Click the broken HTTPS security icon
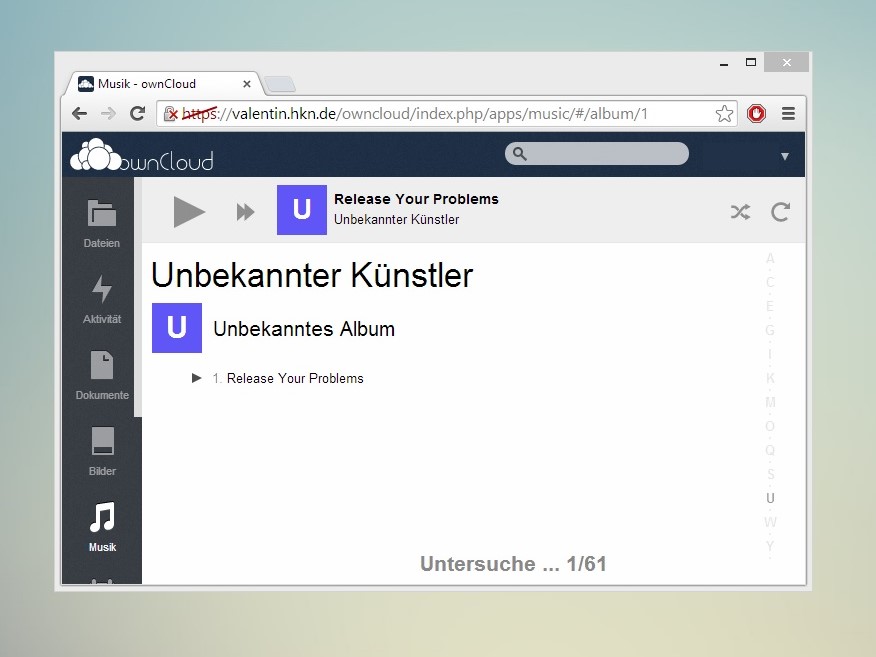The height and width of the screenshot is (657, 876). point(170,114)
